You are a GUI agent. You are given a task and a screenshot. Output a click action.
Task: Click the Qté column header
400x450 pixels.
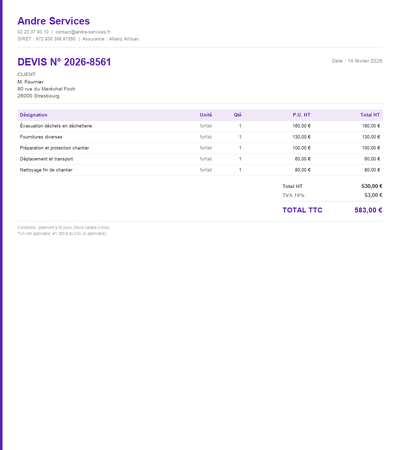[x=238, y=115]
